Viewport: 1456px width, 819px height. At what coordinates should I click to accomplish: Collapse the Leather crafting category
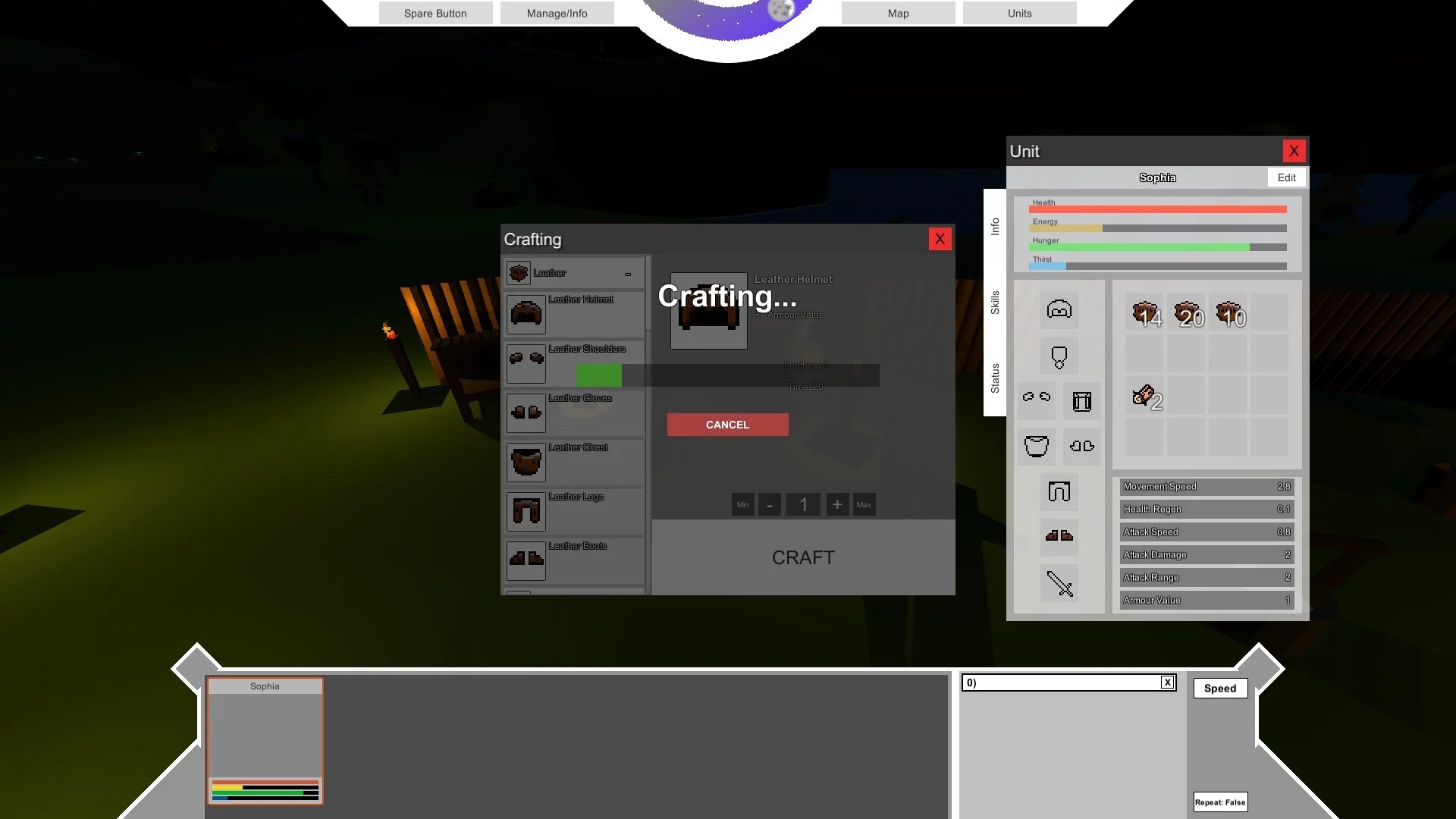point(628,274)
